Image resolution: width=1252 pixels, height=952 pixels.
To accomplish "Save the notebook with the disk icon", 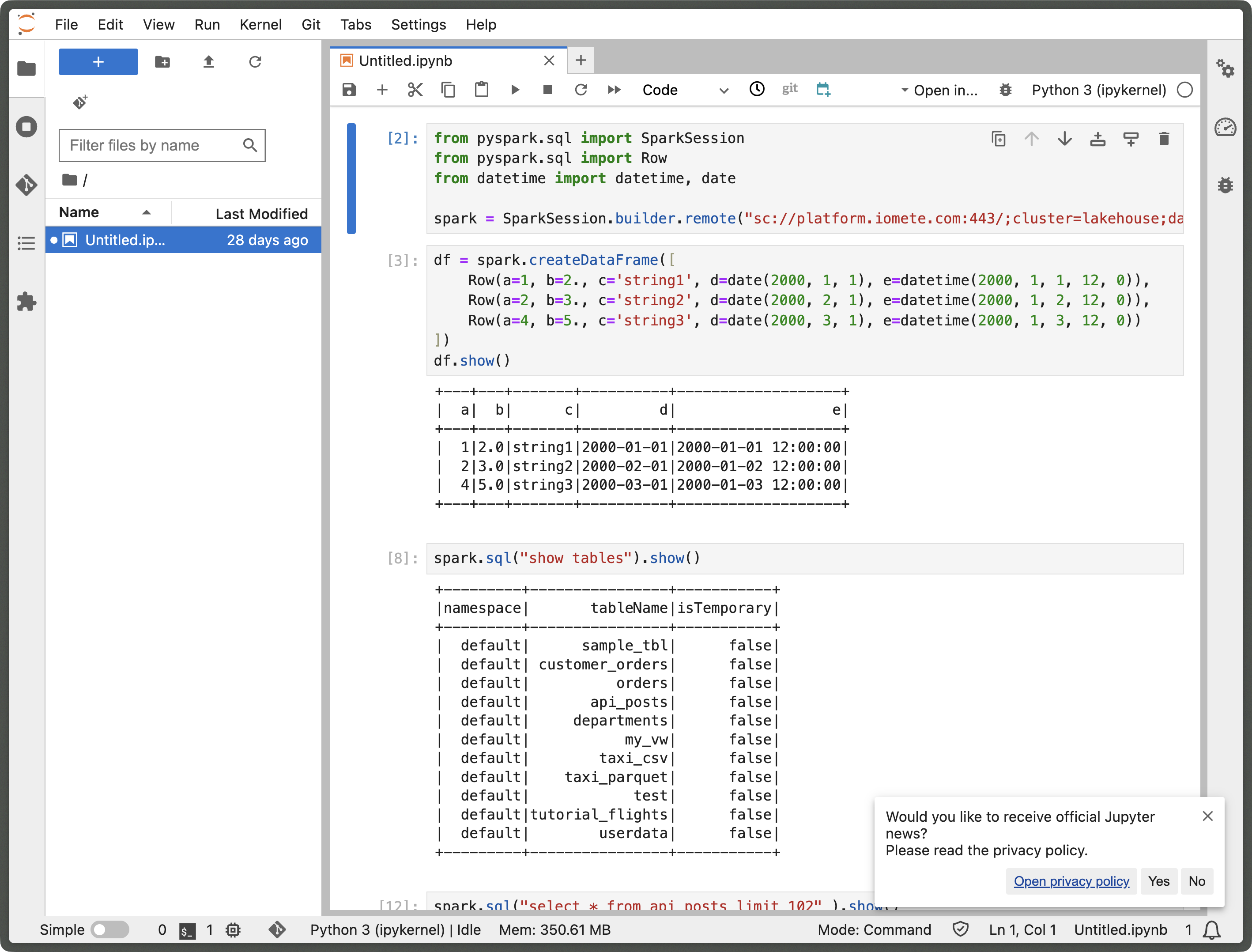I will click(x=349, y=90).
